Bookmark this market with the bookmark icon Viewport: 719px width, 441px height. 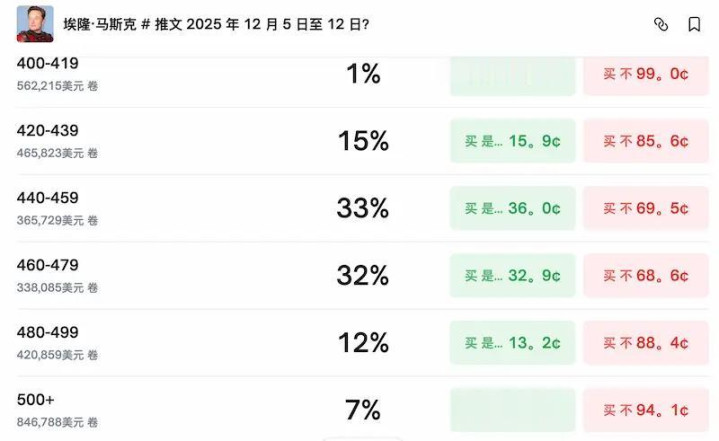[x=694, y=25]
